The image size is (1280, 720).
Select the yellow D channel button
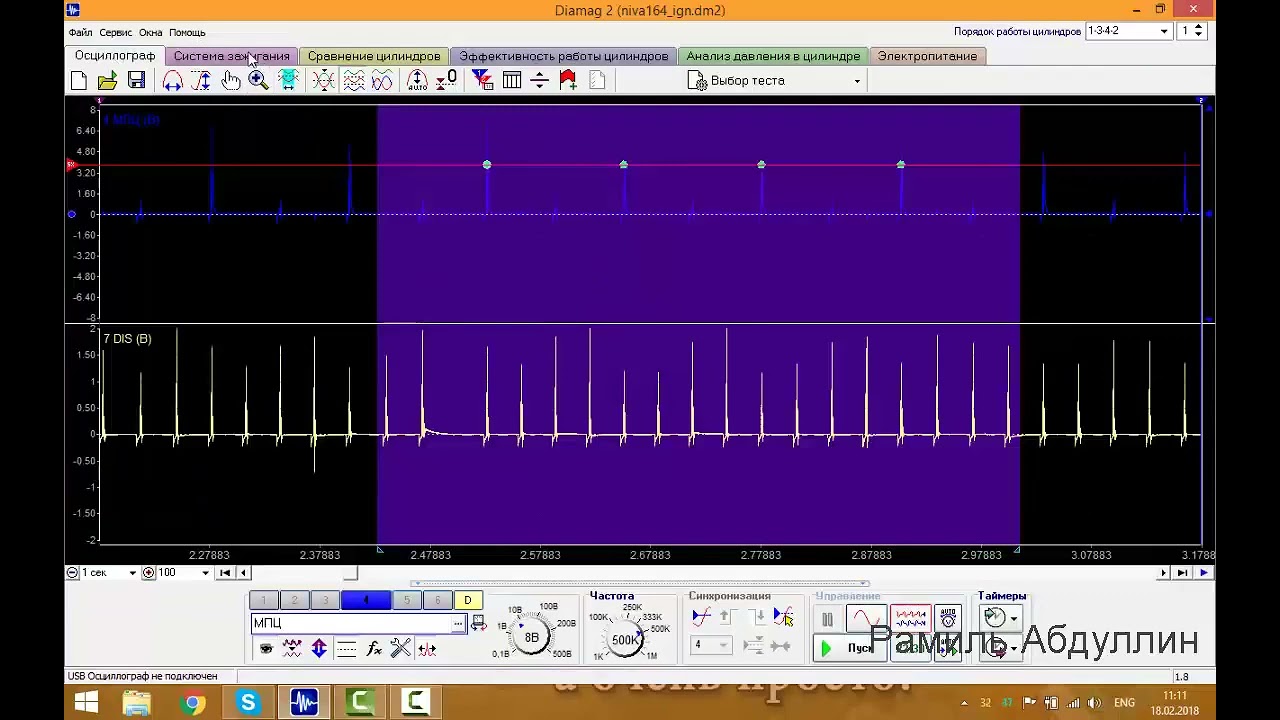[x=467, y=600]
